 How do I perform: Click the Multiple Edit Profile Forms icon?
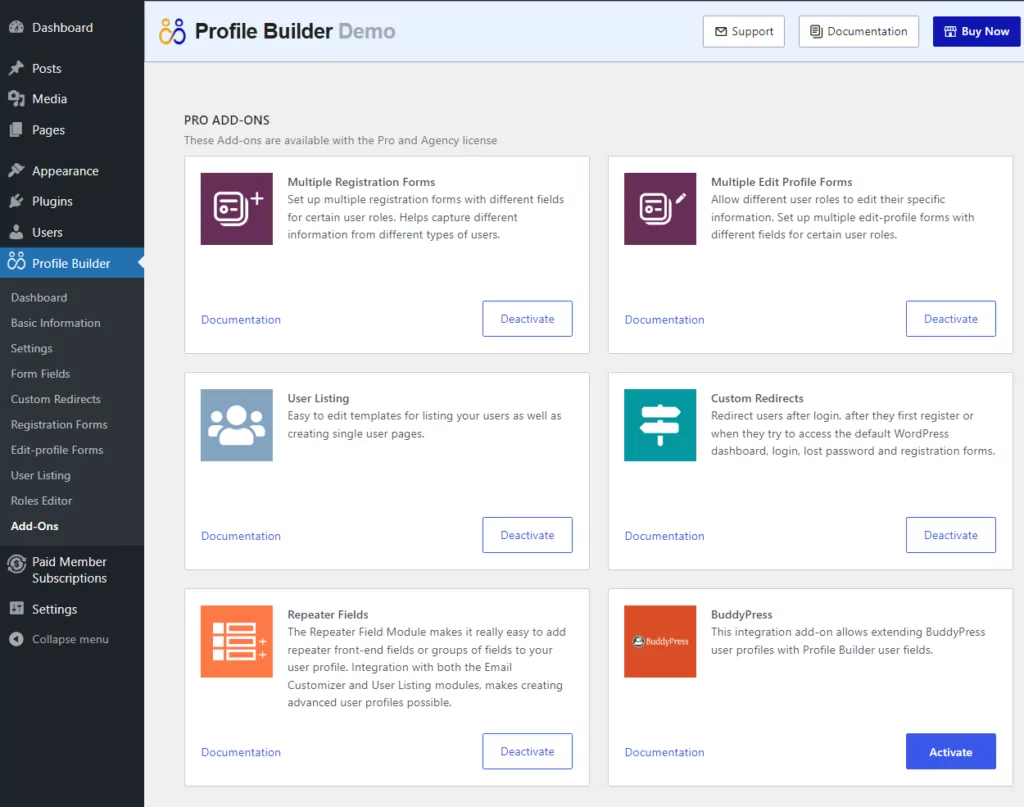[x=660, y=209]
